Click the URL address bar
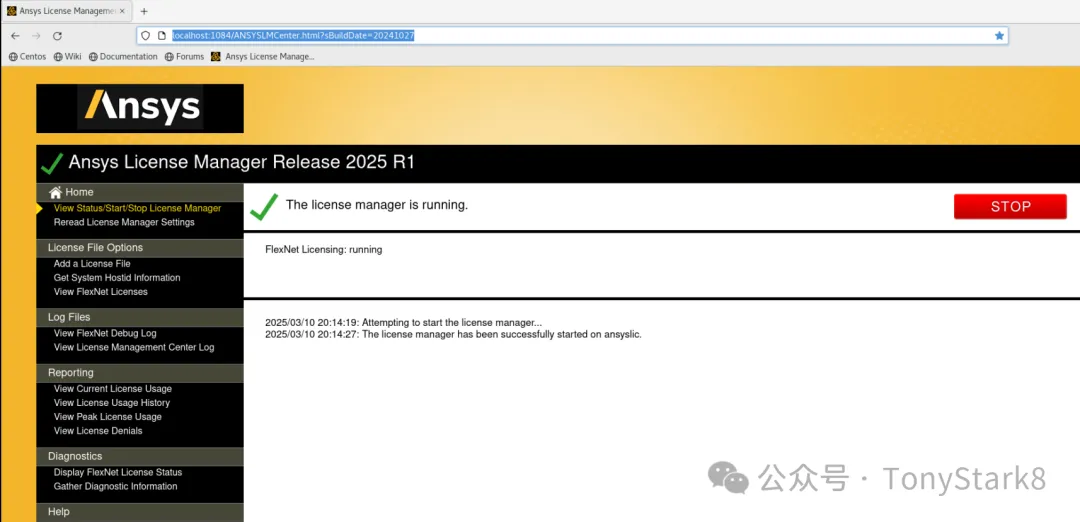 coord(572,36)
